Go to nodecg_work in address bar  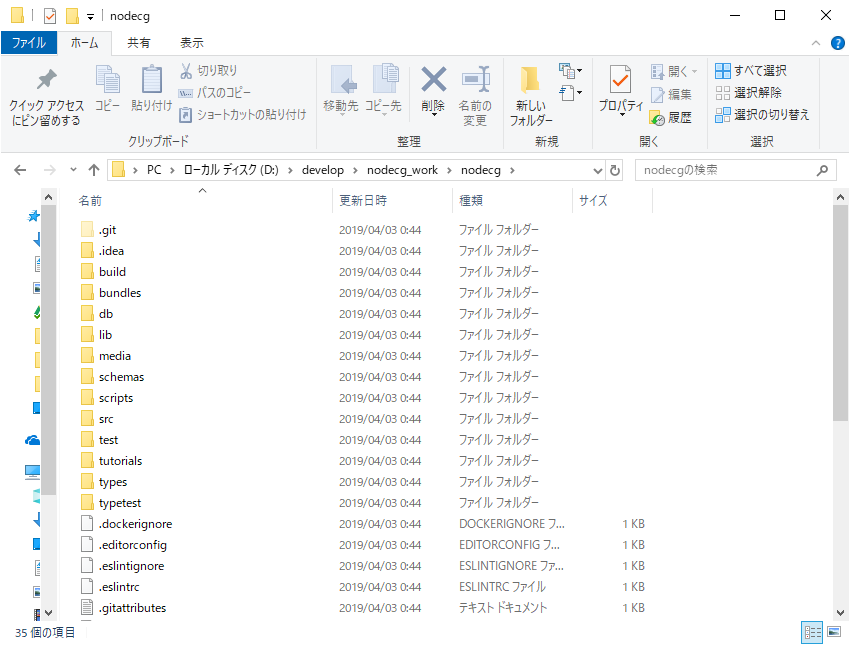(x=402, y=170)
